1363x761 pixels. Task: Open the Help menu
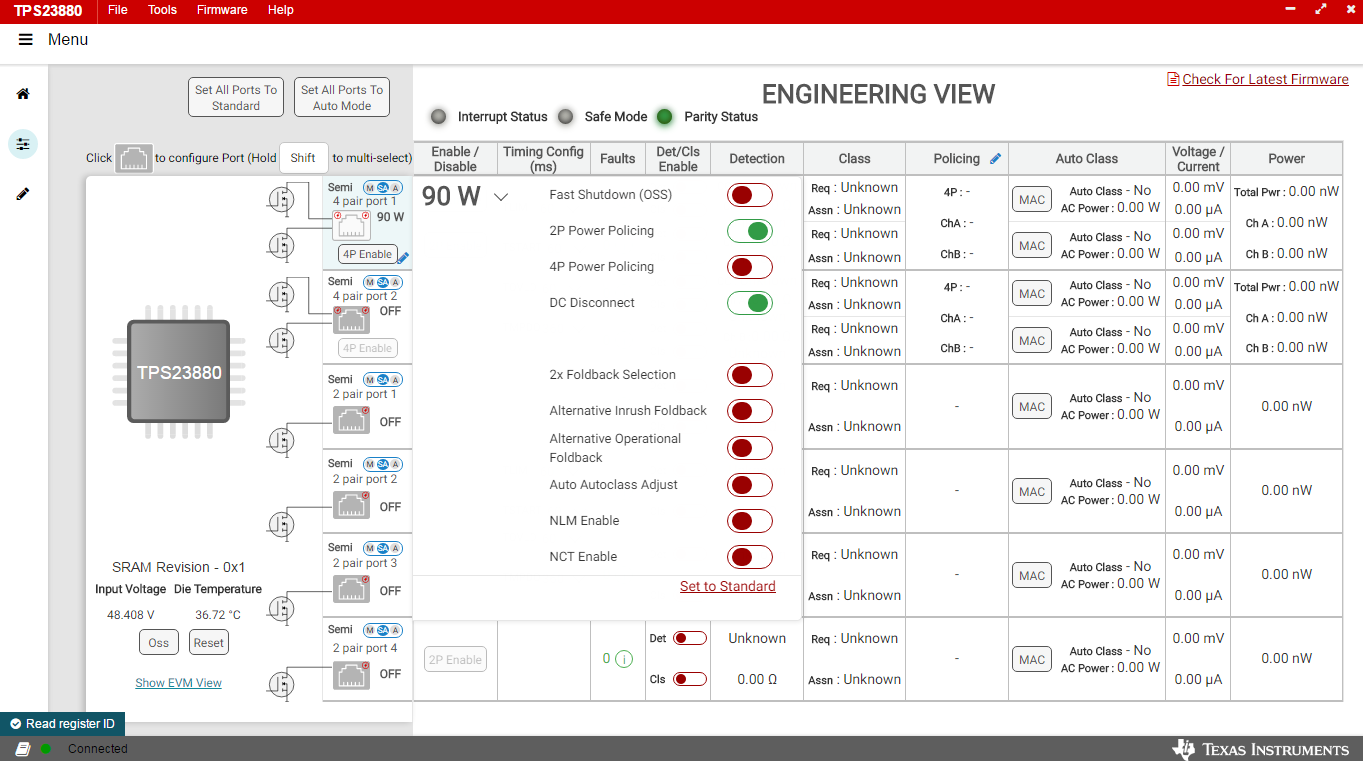(281, 10)
